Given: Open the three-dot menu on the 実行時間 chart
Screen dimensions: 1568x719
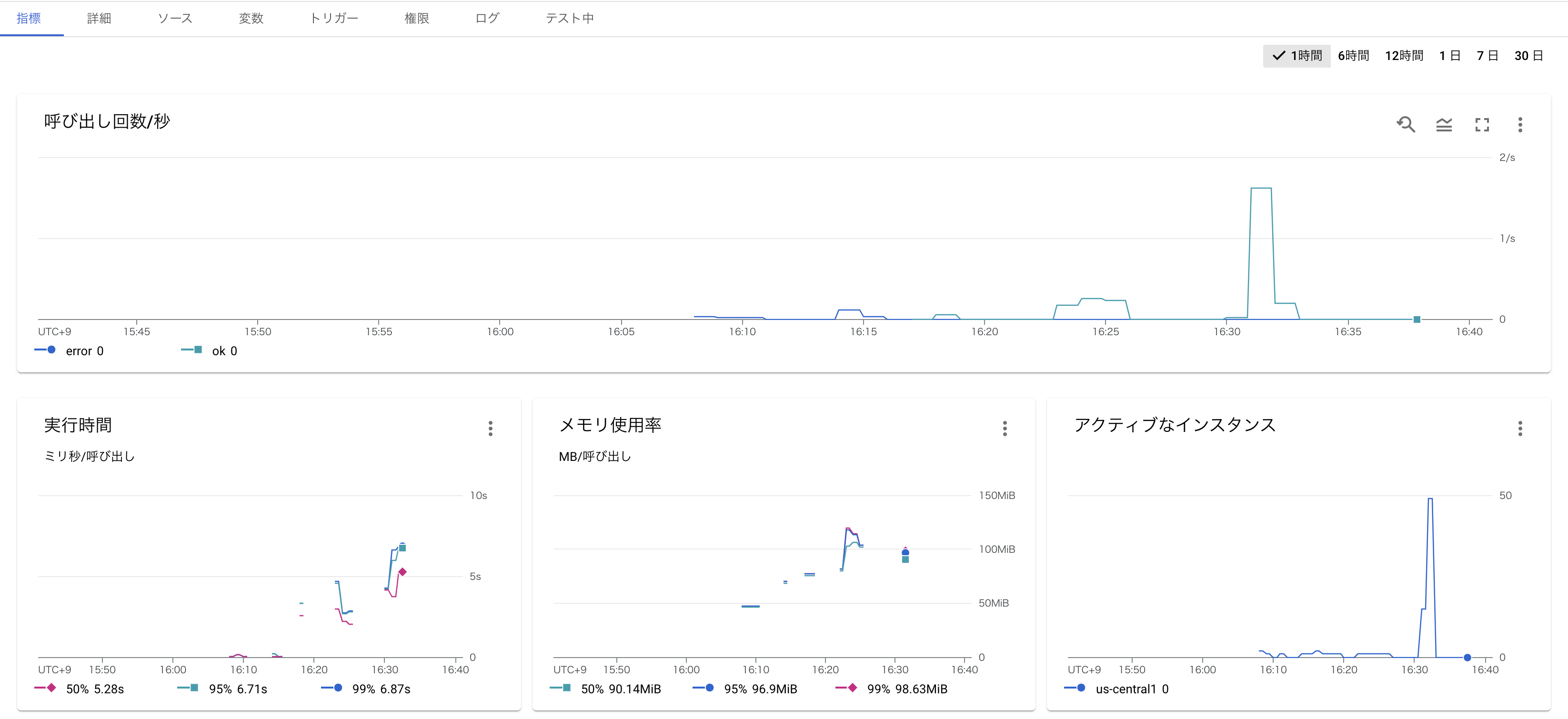Looking at the screenshot, I should pos(490,428).
